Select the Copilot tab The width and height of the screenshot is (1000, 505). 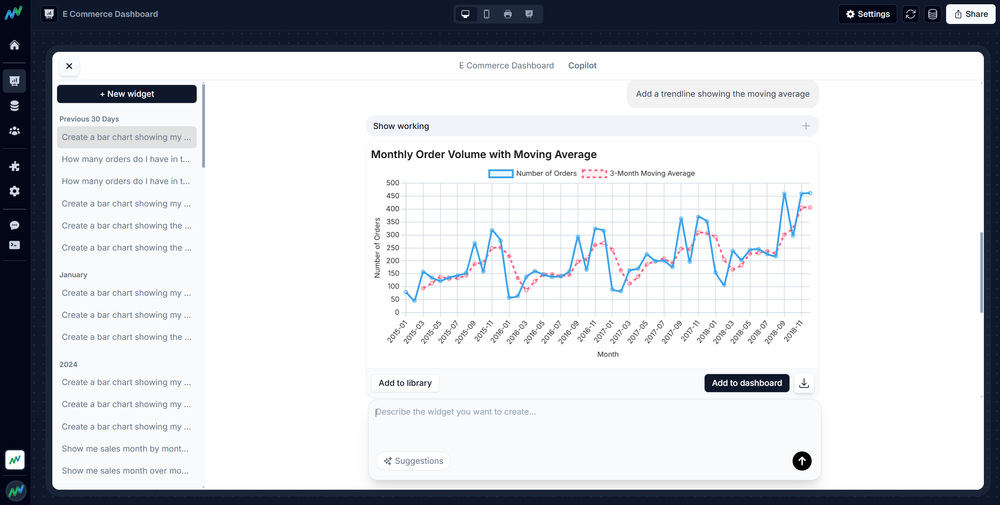point(582,66)
